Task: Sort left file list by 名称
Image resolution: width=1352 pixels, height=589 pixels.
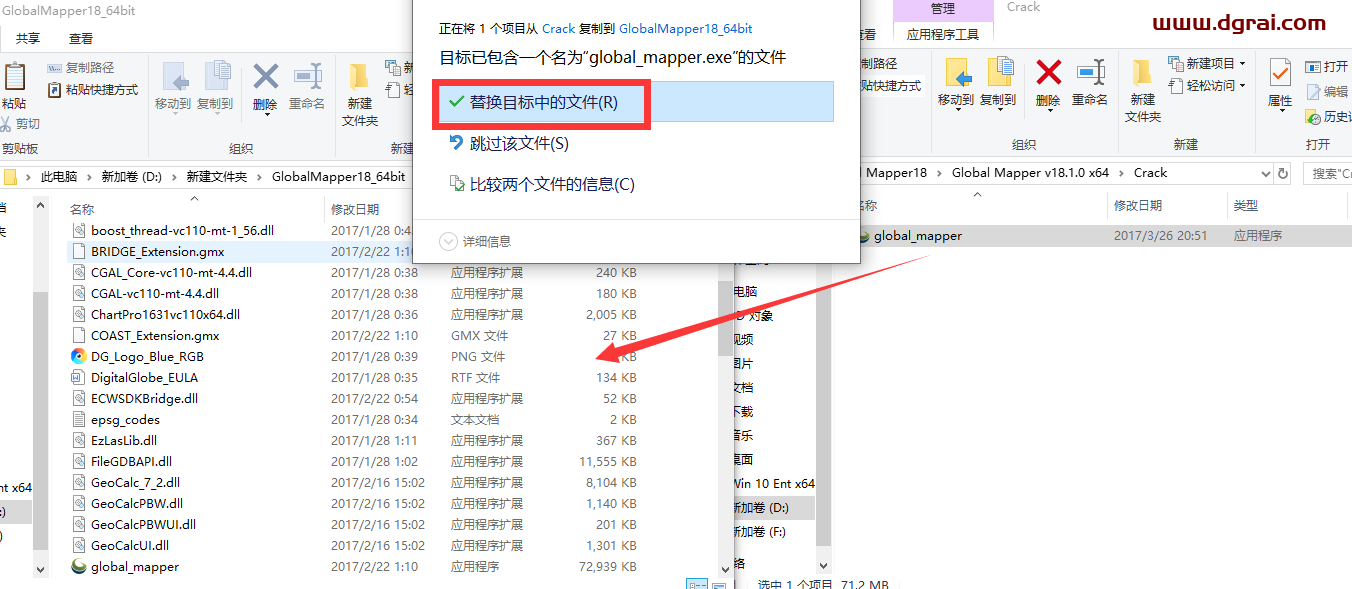Action: (x=82, y=209)
